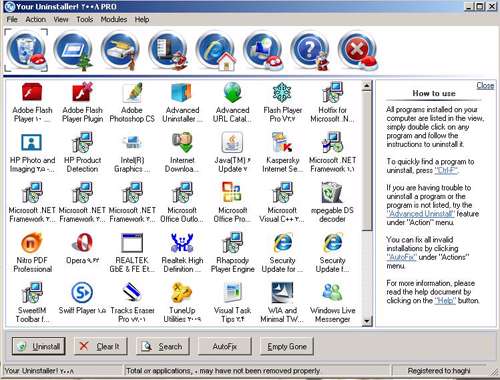The height and width of the screenshot is (380, 500).
Task: Select Tracks Eraser Pro icon
Action: coord(132,292)
